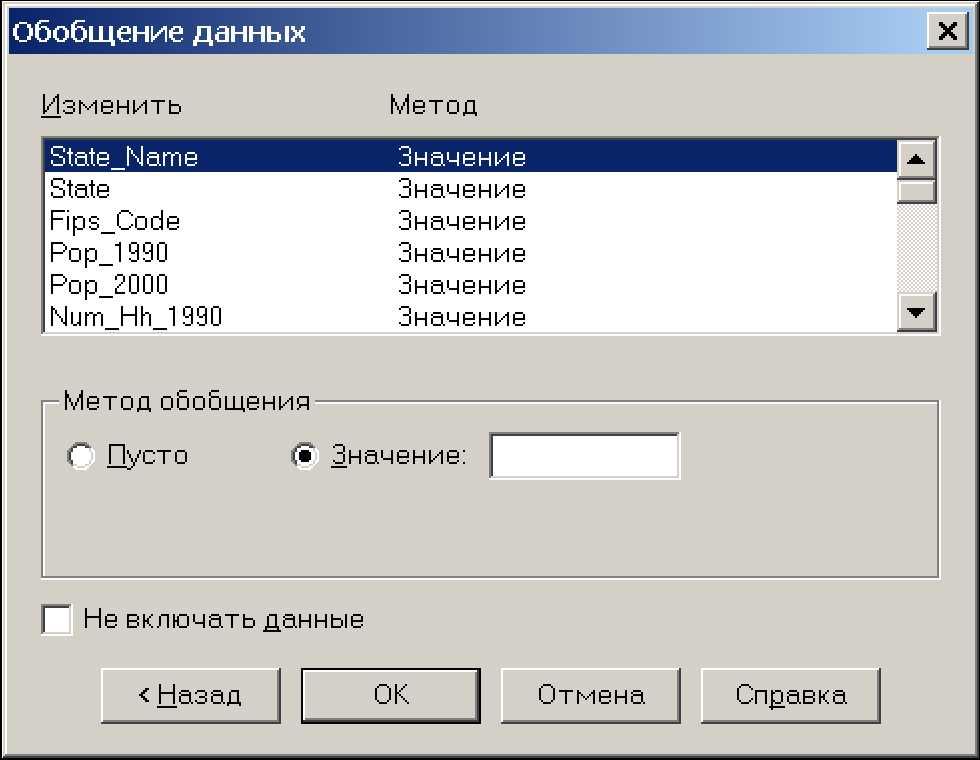Close the Обобщение данных dialog

click(944, 31)
